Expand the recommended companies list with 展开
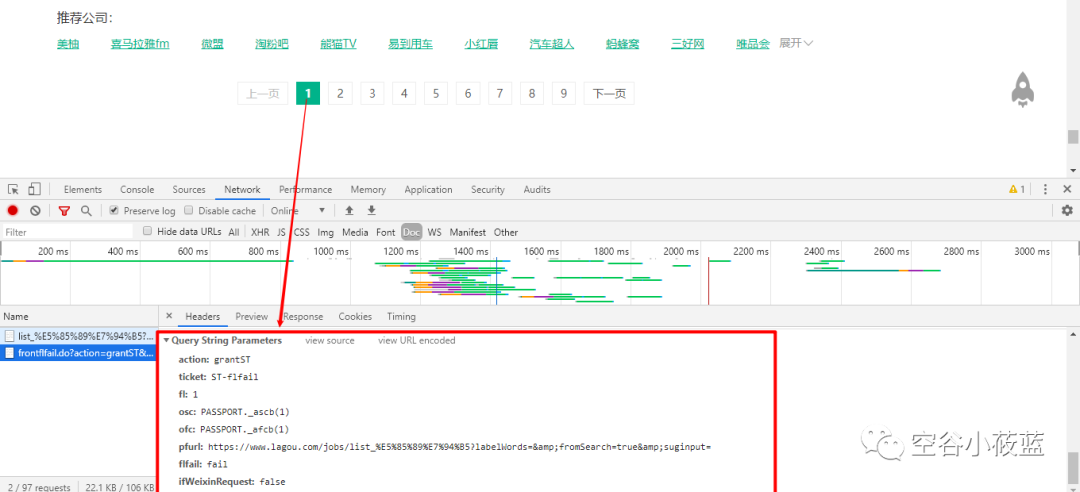 796,43
